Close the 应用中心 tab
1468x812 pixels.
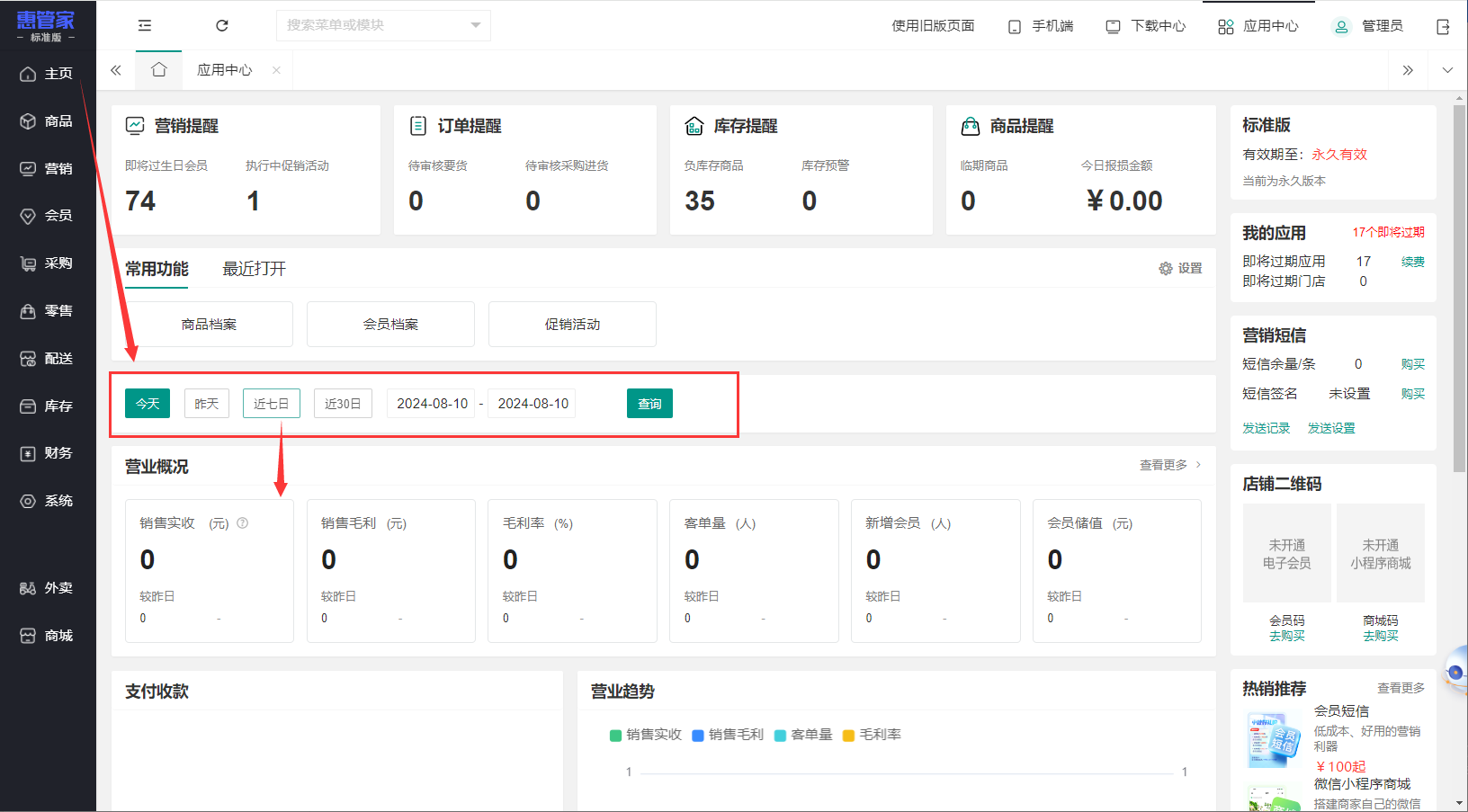point(276,70)
